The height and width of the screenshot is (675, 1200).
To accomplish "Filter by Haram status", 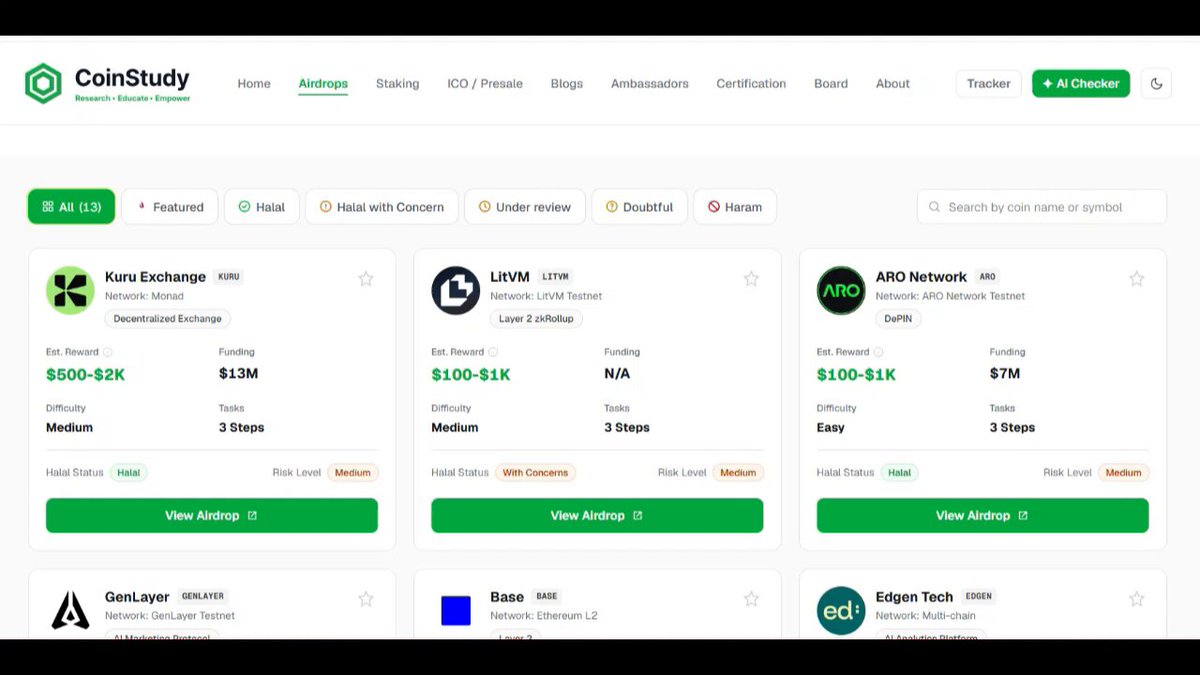I will click(735, 207).
